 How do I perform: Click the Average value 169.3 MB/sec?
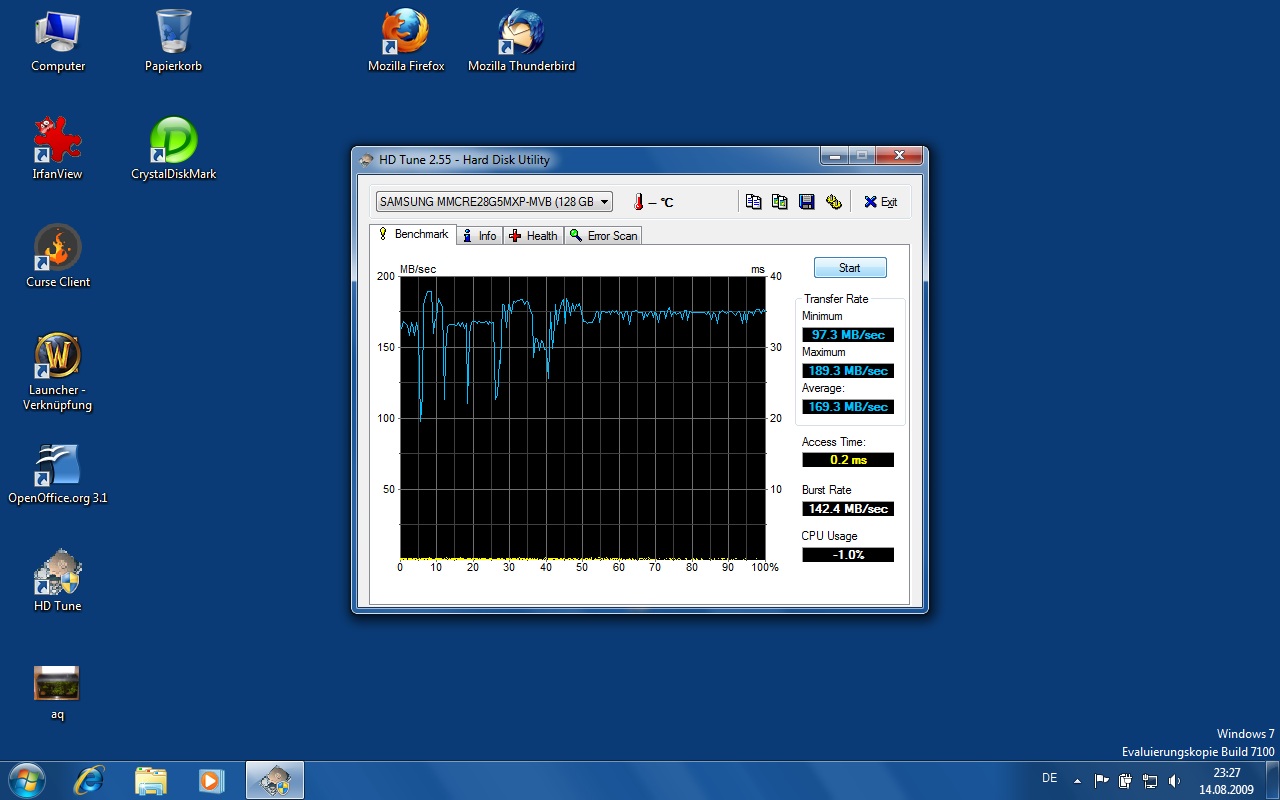(848, 407)
